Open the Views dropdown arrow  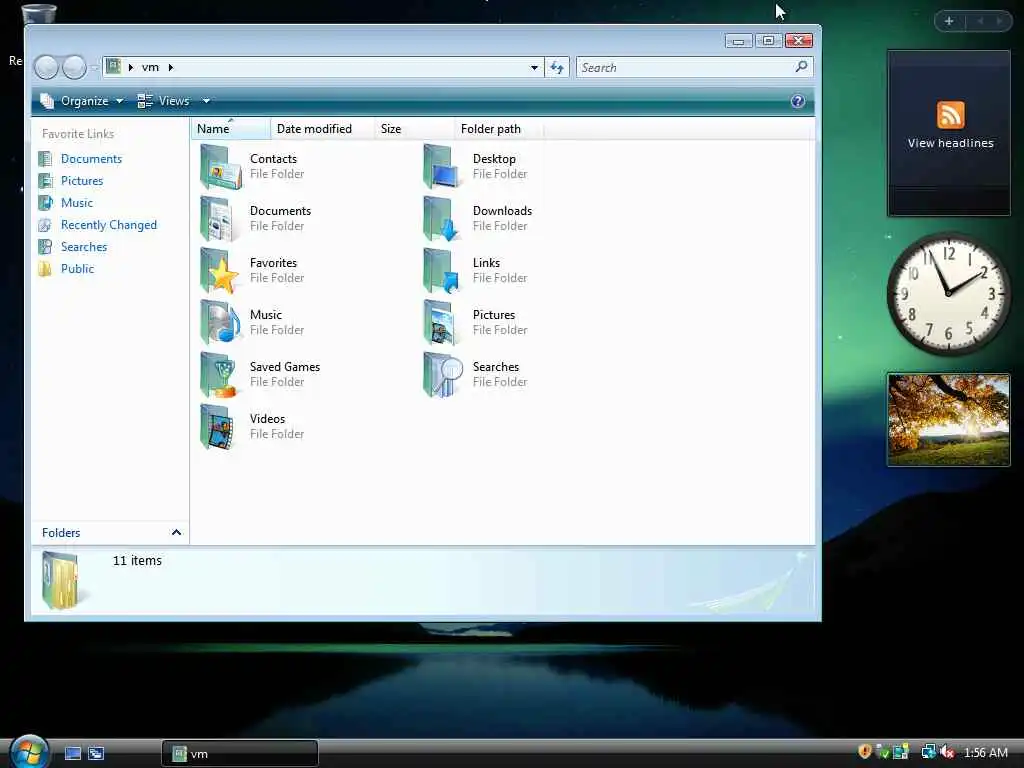206,101
